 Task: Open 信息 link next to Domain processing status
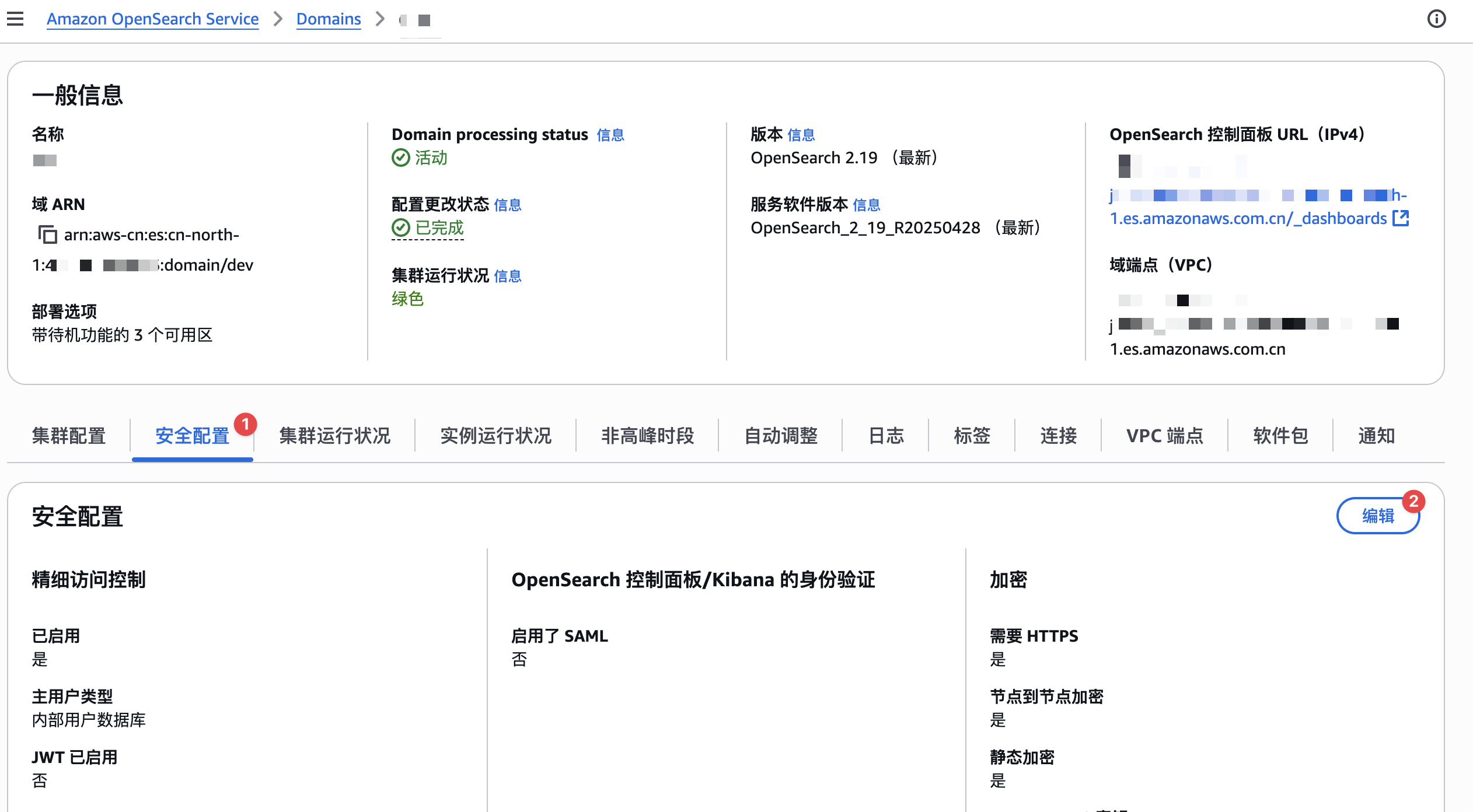610,135
